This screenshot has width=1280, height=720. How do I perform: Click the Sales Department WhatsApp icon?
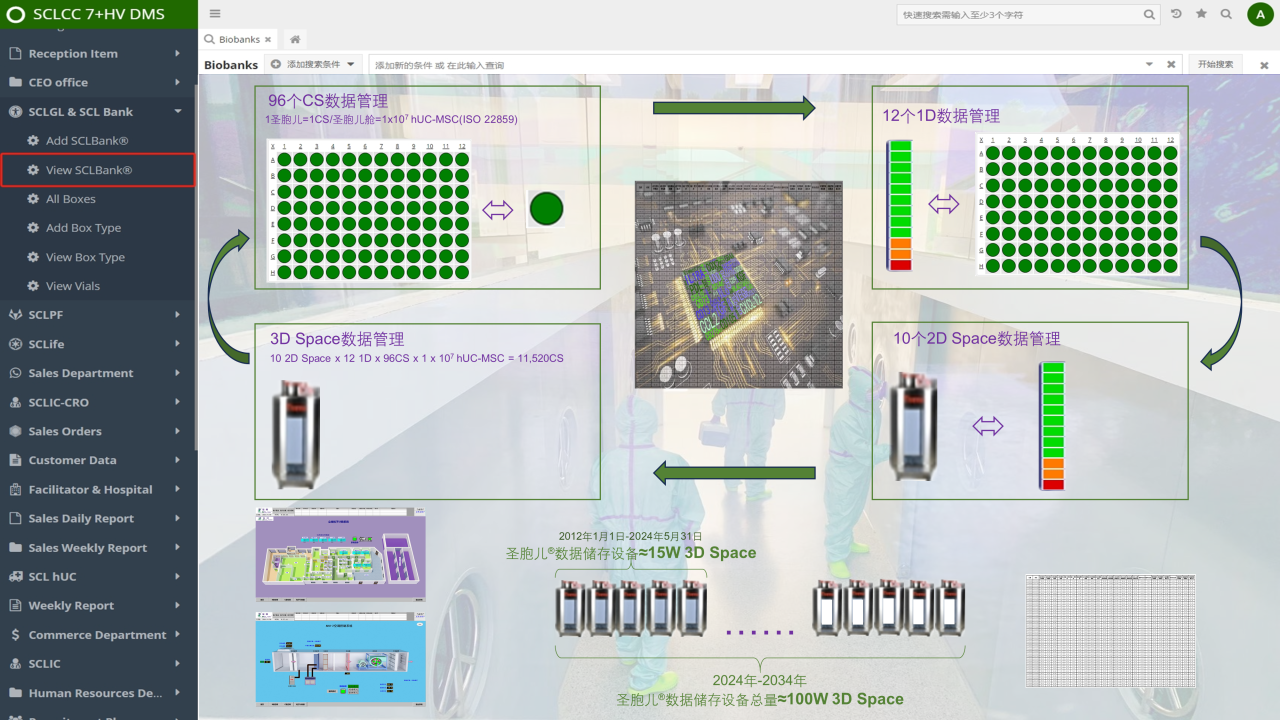click(x=15, y=373)
